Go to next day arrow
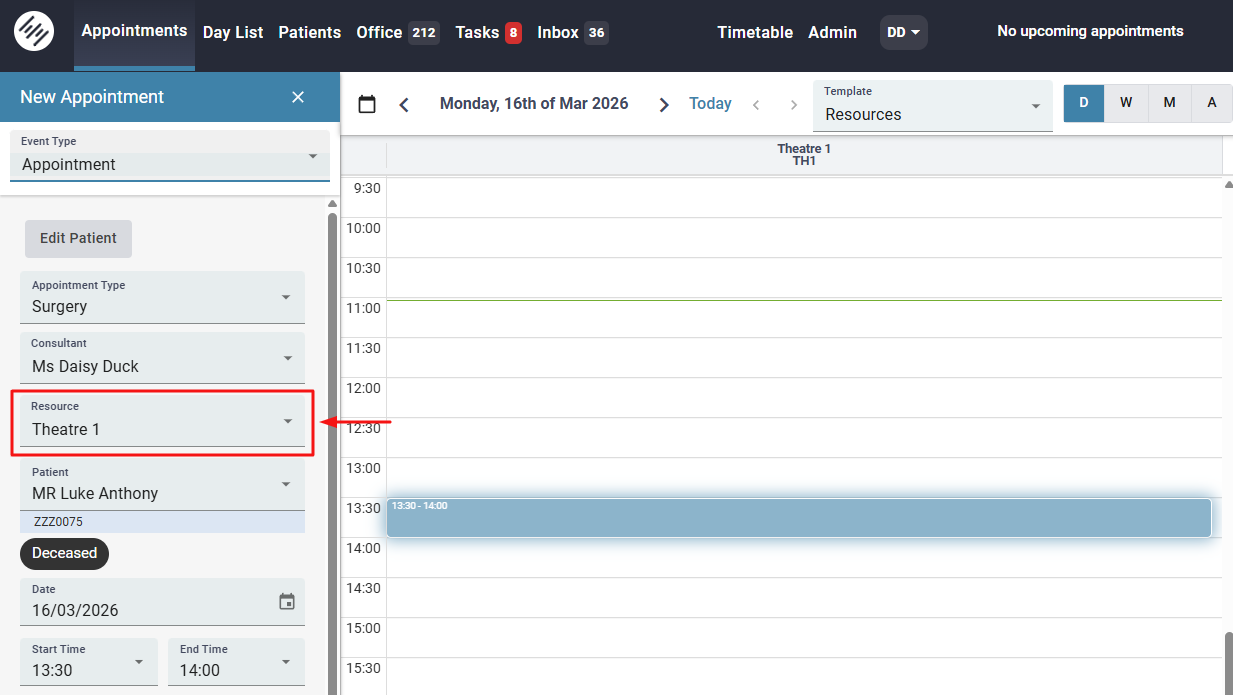 (664, 104)
